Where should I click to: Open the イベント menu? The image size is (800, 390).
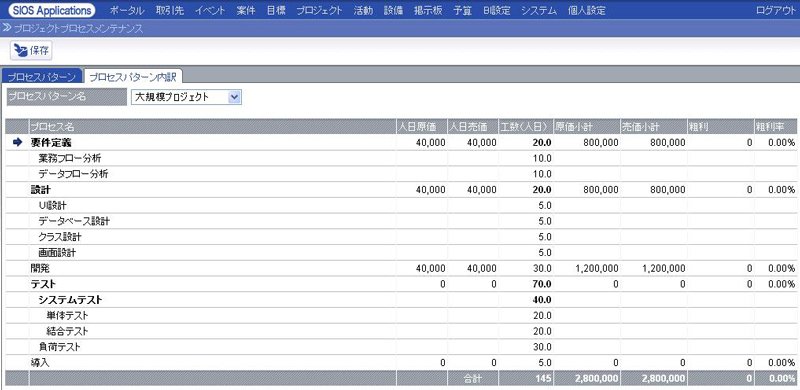click(210, 11)
